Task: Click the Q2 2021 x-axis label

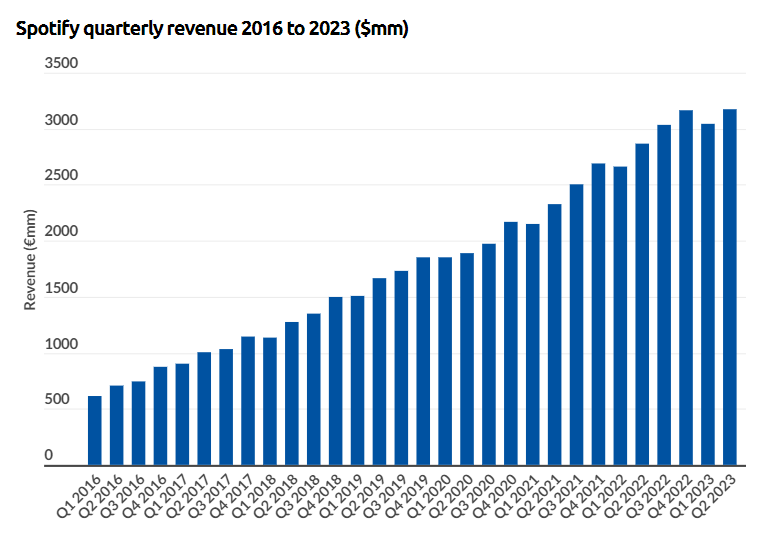Action: [539, 496]
